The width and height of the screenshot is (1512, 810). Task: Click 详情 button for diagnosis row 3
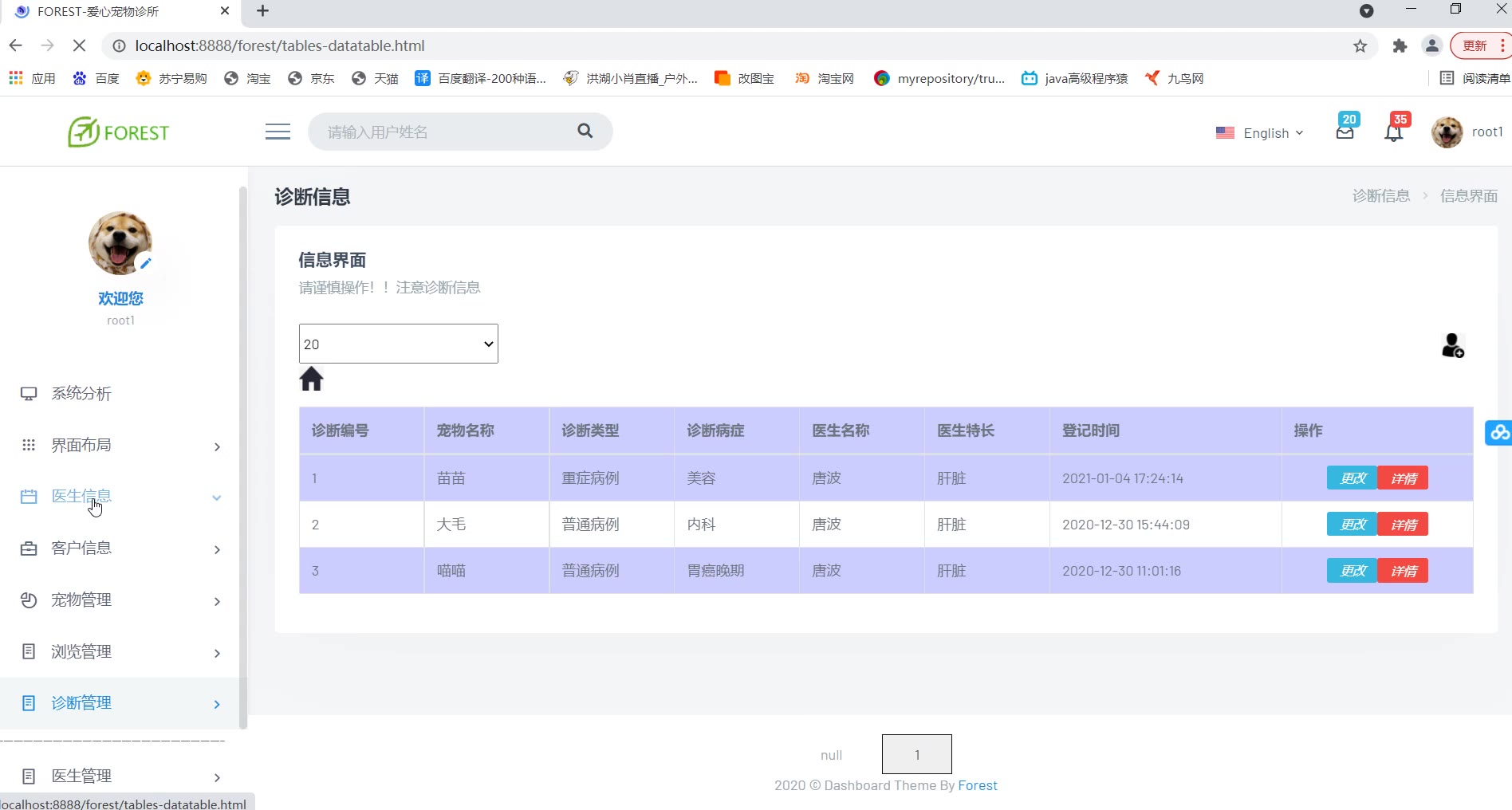pos(1403,571)
